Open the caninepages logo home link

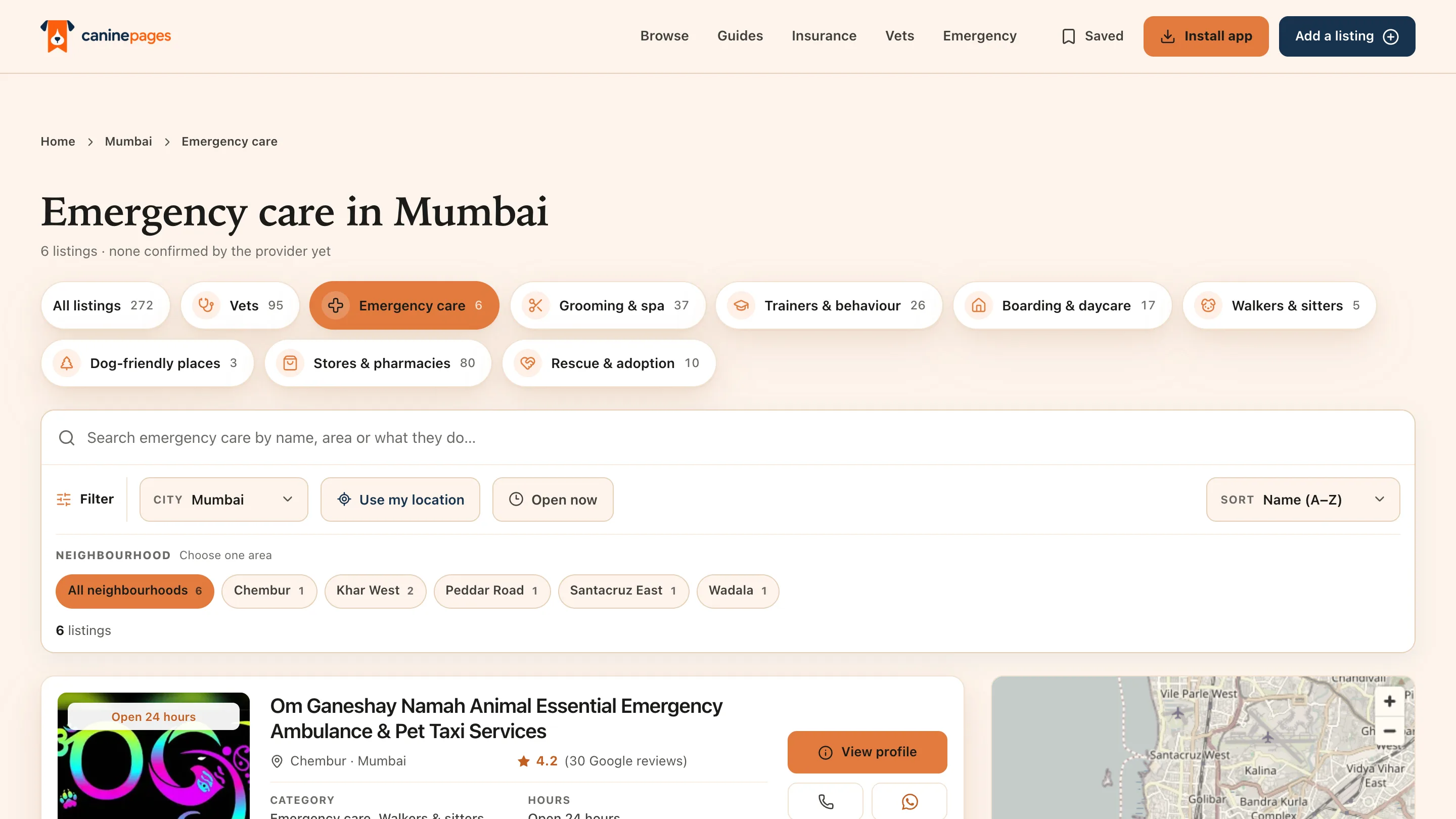click(x=106, y=36)
